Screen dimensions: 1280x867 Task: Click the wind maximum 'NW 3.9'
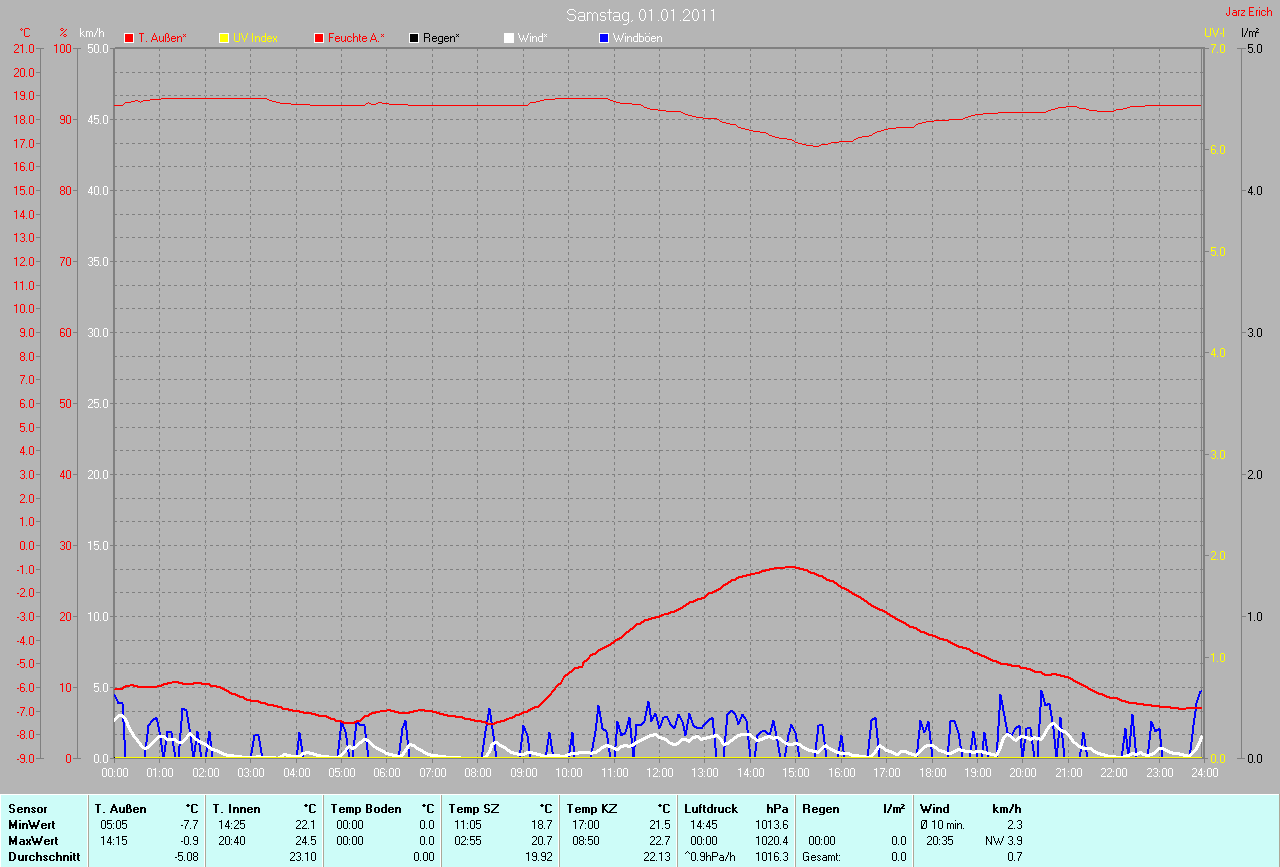tap(1004, 841)
